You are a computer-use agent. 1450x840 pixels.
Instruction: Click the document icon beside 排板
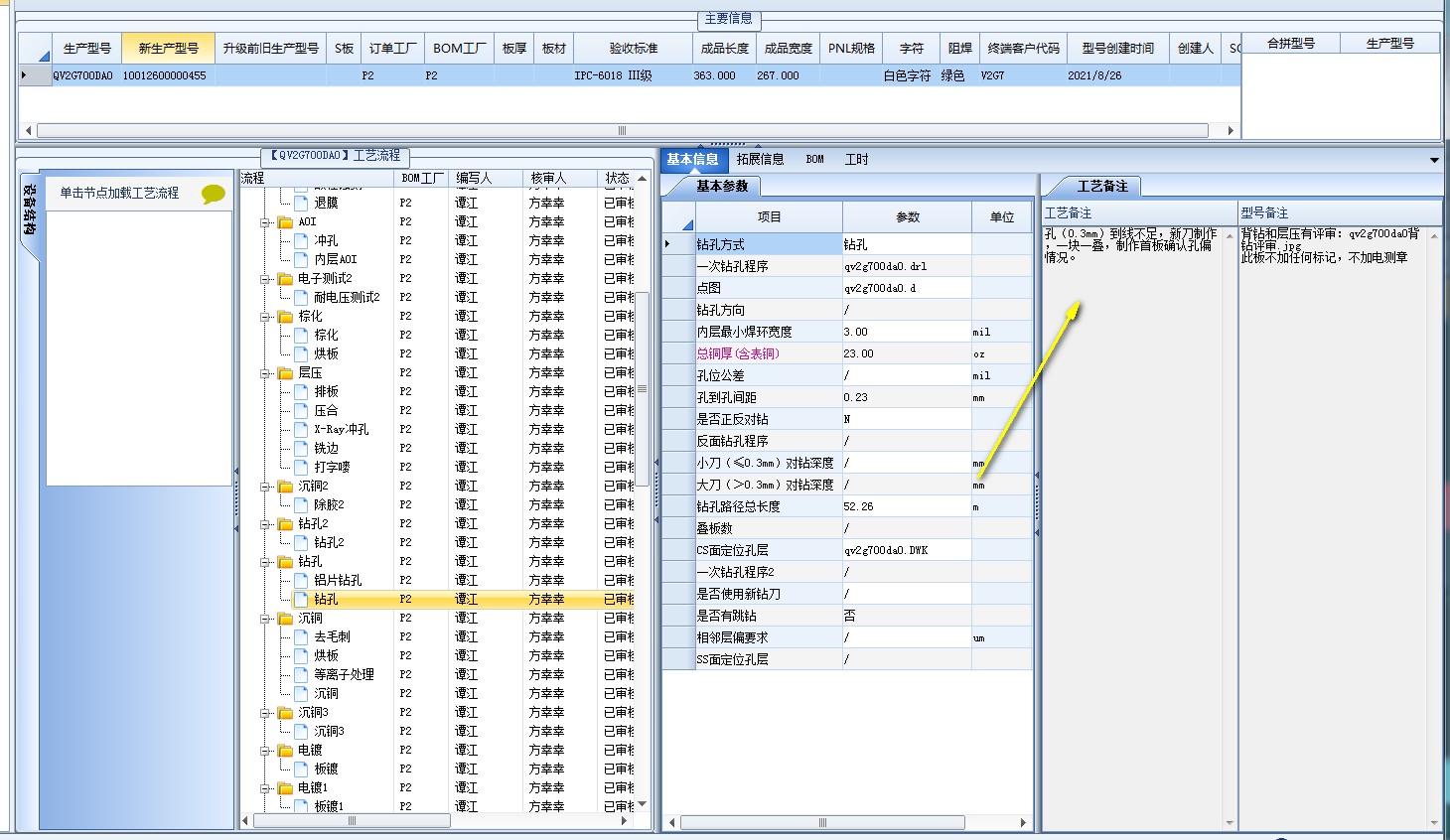coord(302,391)
